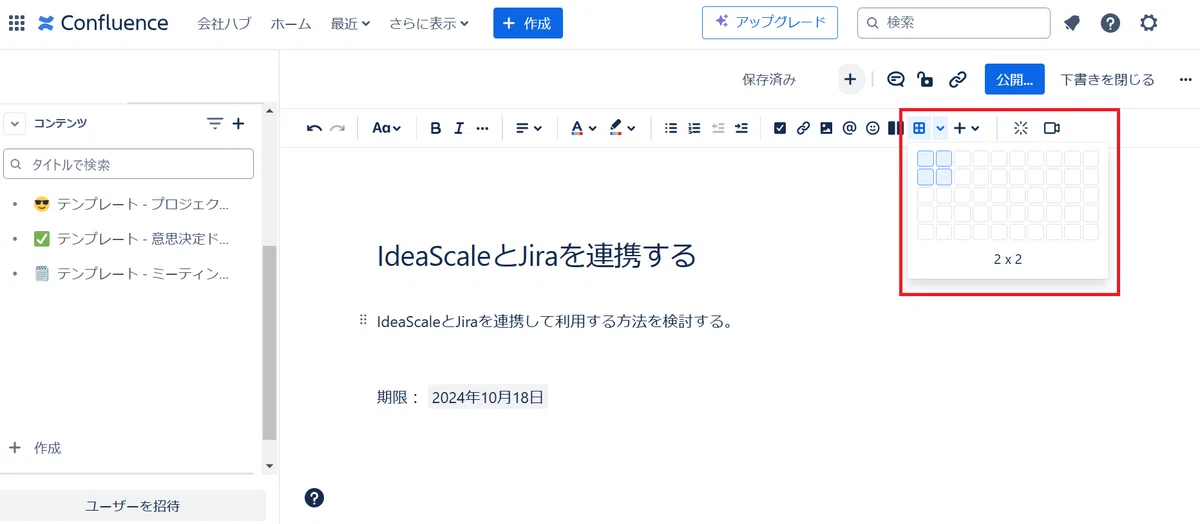The image size is (1200, 524).
Task: Open the emoji picker
Action: point(873,128)
